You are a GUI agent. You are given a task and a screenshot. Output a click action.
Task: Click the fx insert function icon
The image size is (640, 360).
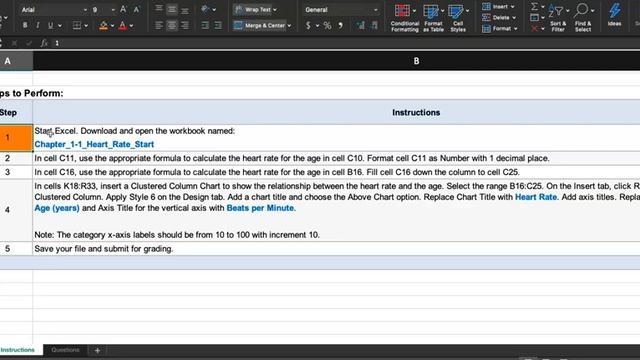tap(44, 43)
